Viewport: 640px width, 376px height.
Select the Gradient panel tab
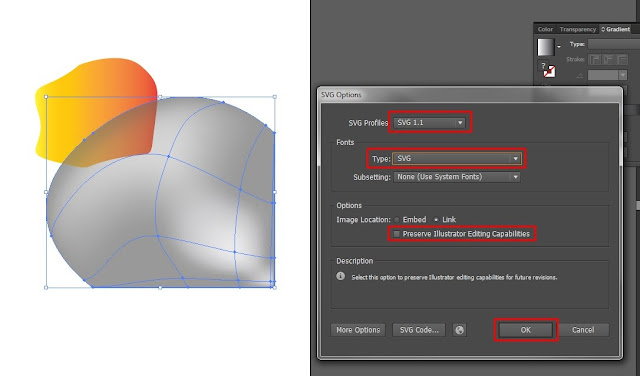click(x=616, y=29)
